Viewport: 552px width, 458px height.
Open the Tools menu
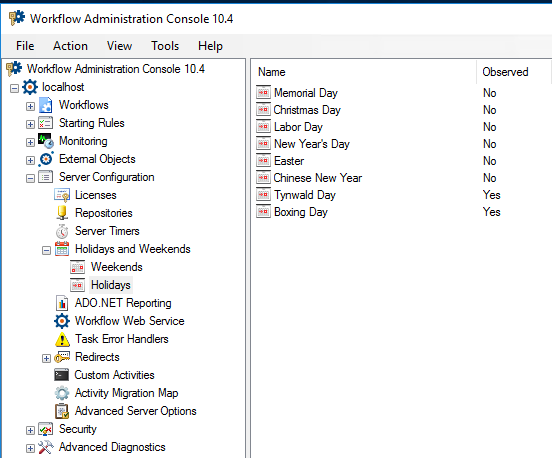tap(165, 46)
